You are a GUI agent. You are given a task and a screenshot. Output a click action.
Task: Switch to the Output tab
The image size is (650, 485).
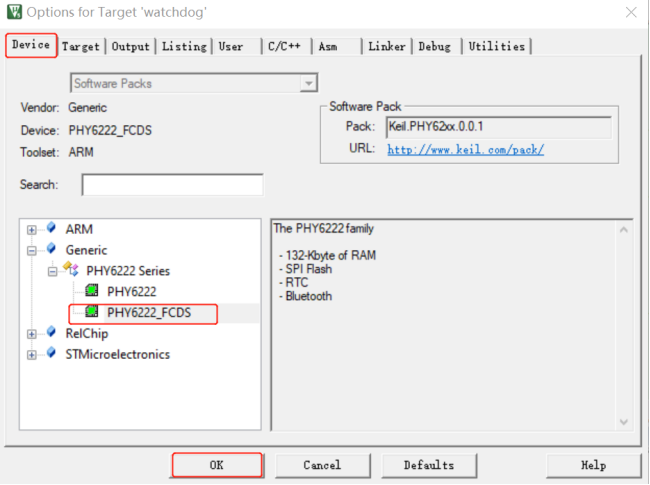tap(131, 46)
